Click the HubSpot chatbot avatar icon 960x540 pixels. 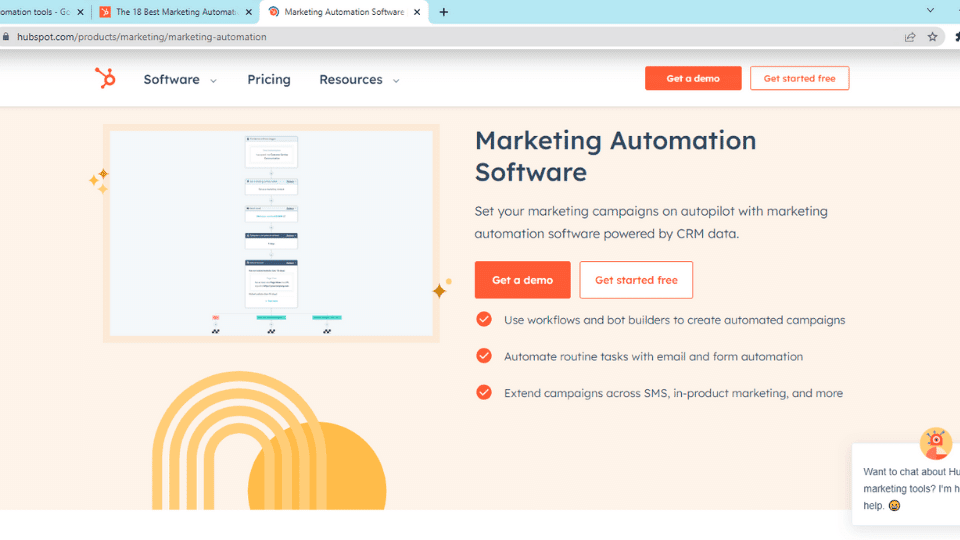coord(936,443)
